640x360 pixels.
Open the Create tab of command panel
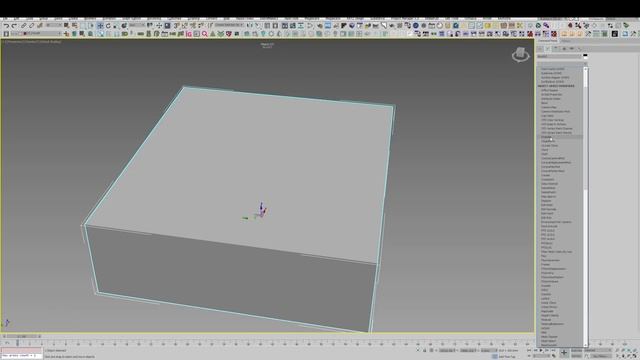click(x=540, y=49)
